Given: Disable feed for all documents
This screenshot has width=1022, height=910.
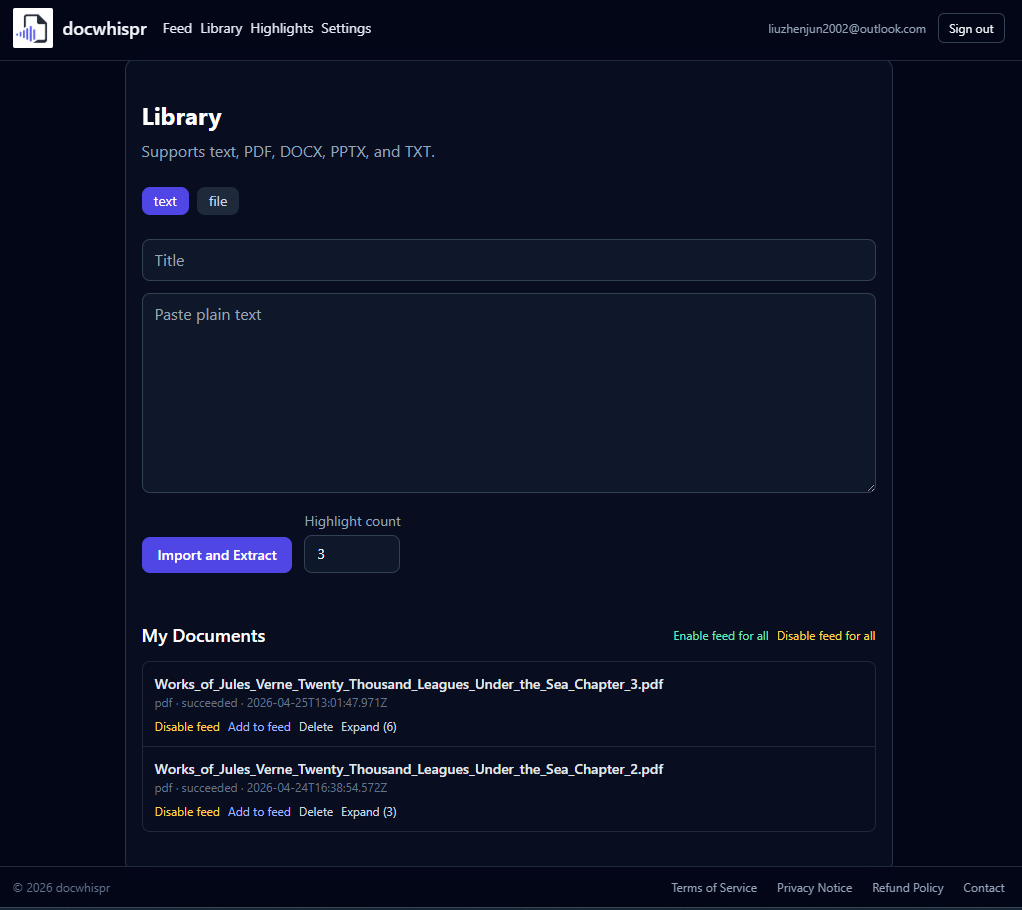Looking at the screenshot, I should coord(826,635).
